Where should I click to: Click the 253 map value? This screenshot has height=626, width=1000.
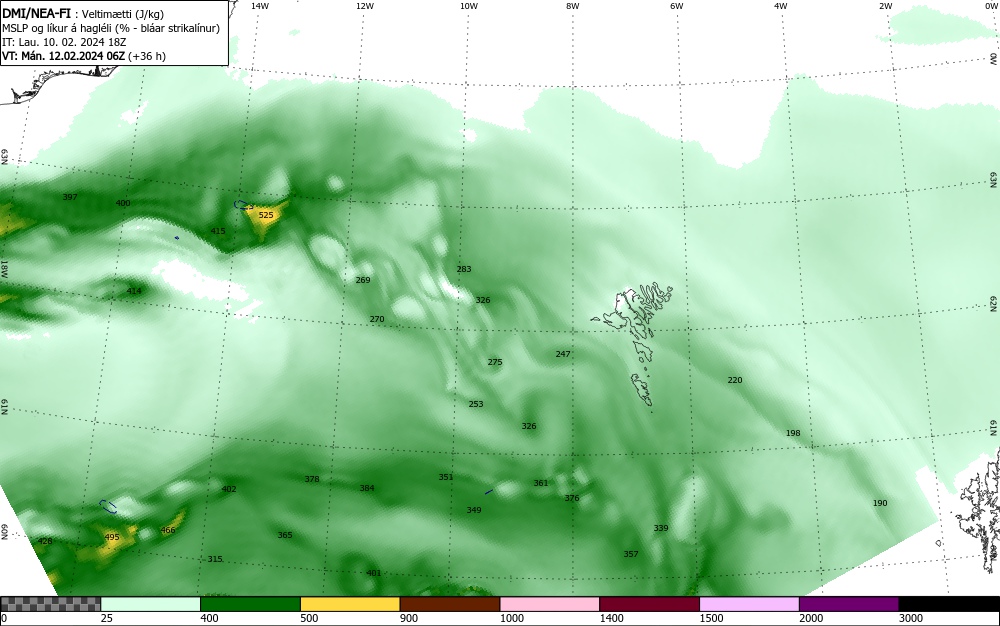click(476, 404)
